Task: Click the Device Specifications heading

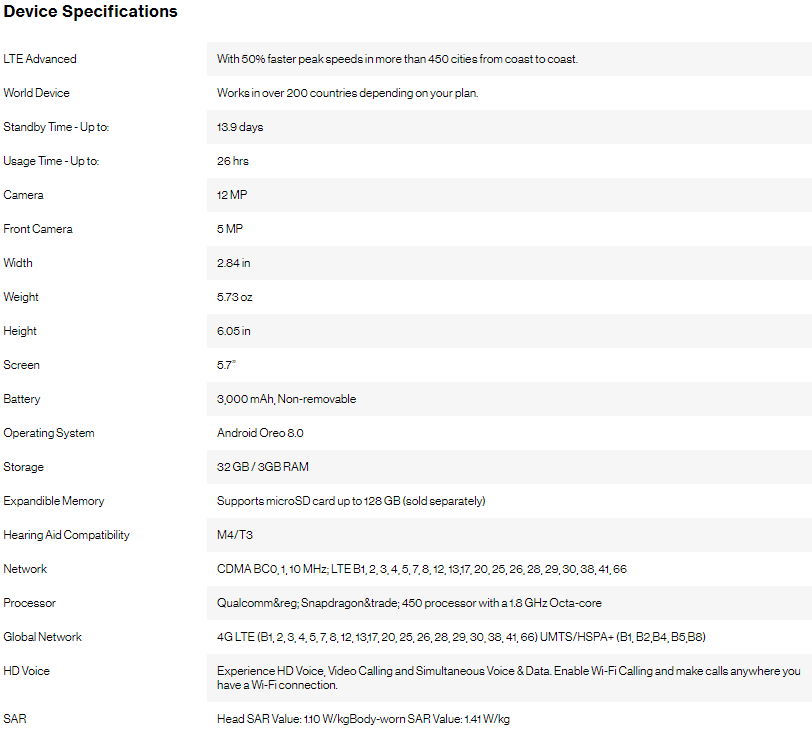Action: pyautogui.click(x=91, y=11)
